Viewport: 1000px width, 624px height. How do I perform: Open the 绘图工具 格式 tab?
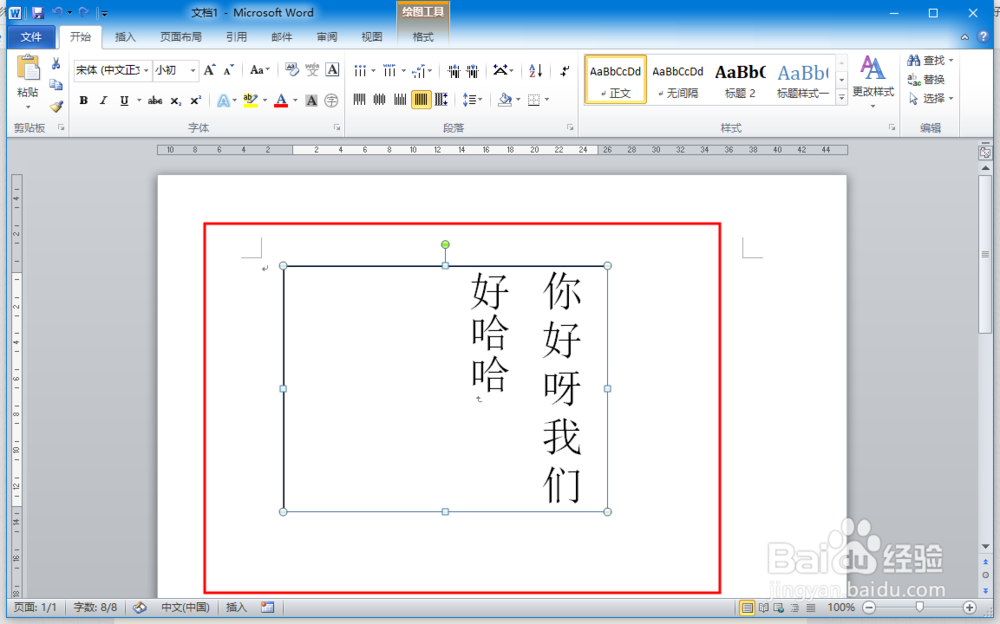[423, 37]
